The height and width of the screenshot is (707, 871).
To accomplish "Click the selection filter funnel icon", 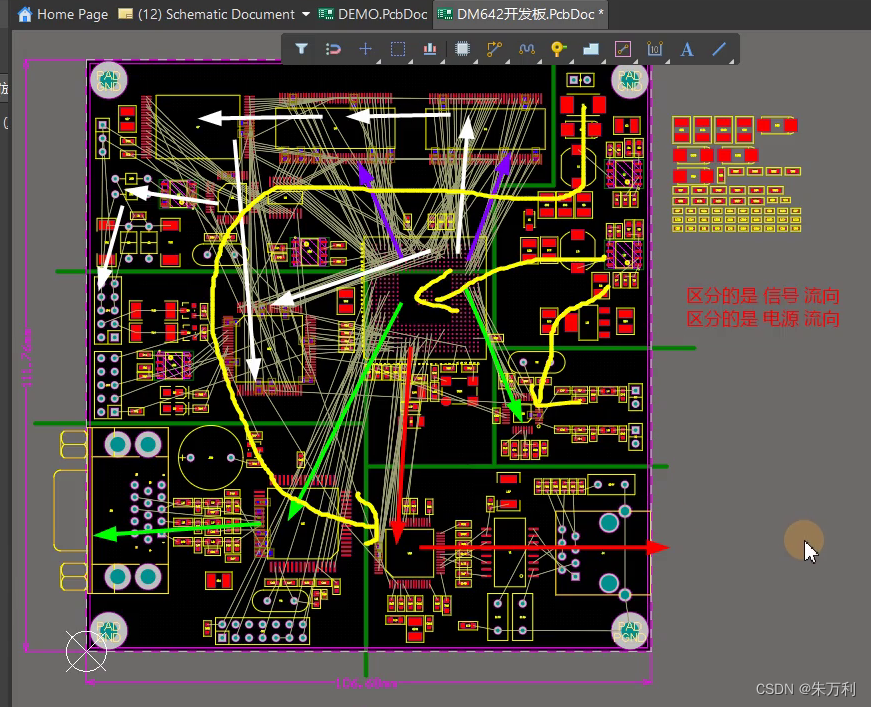I will pyautogui.click(x=301, y=48).
